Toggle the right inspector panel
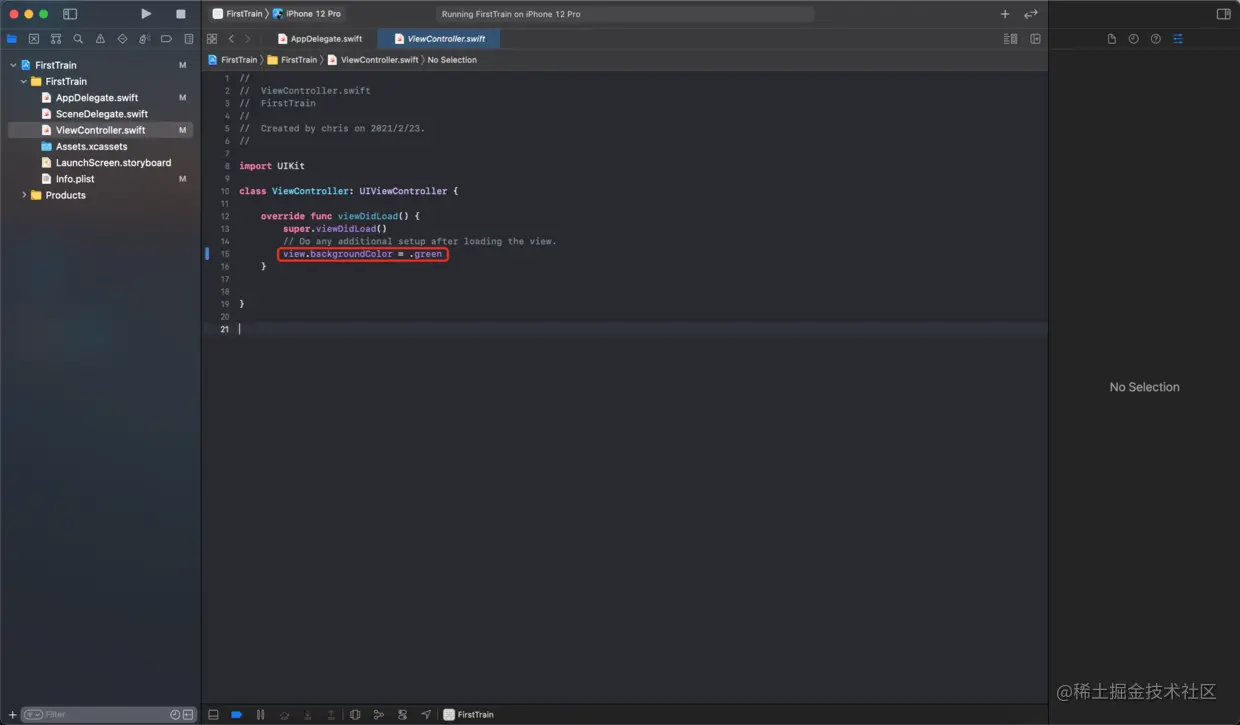Viewport: 1240px width, 725px height. pos(1223,14)
